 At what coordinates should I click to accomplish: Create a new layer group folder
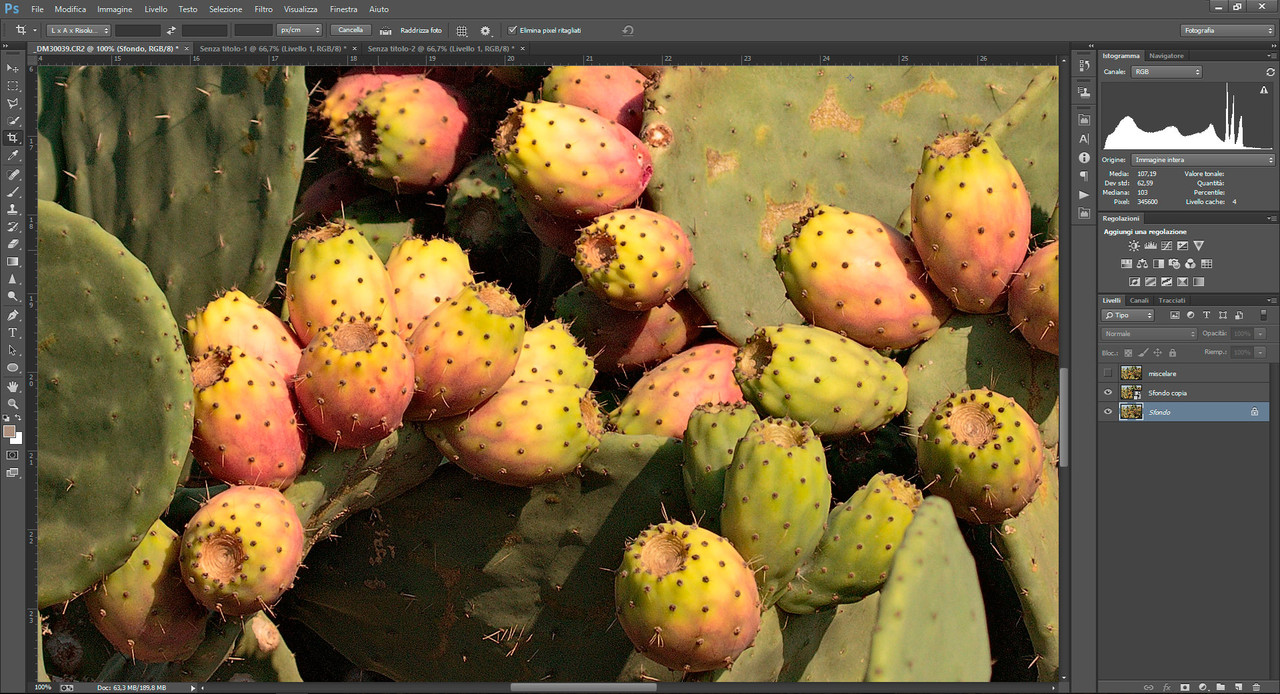(x=1221, y=687)
